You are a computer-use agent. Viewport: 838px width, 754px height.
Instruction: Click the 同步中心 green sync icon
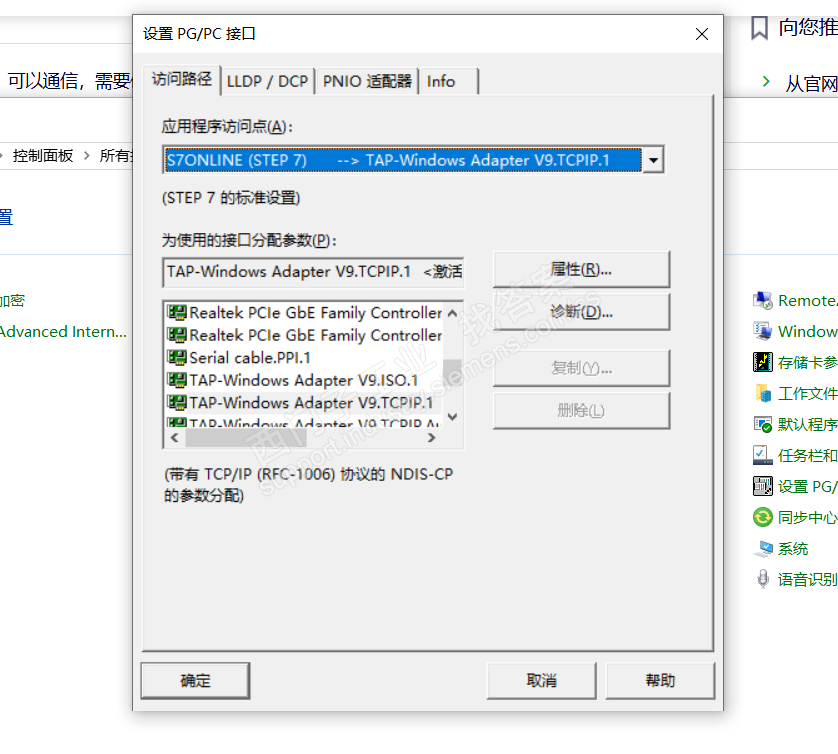[x=763, y=517]
